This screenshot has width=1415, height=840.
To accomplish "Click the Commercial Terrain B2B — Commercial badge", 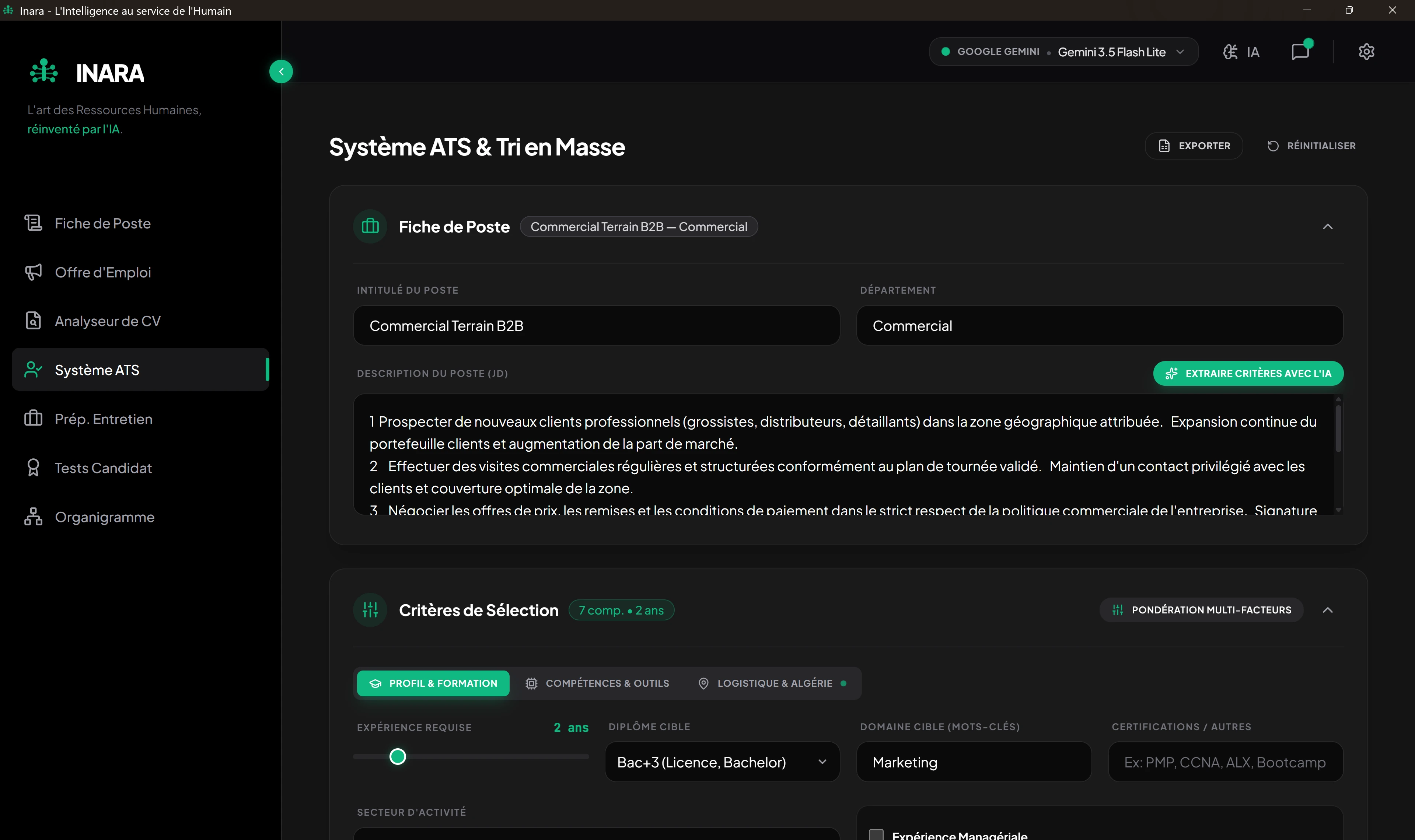I will (x=639, y=227).
